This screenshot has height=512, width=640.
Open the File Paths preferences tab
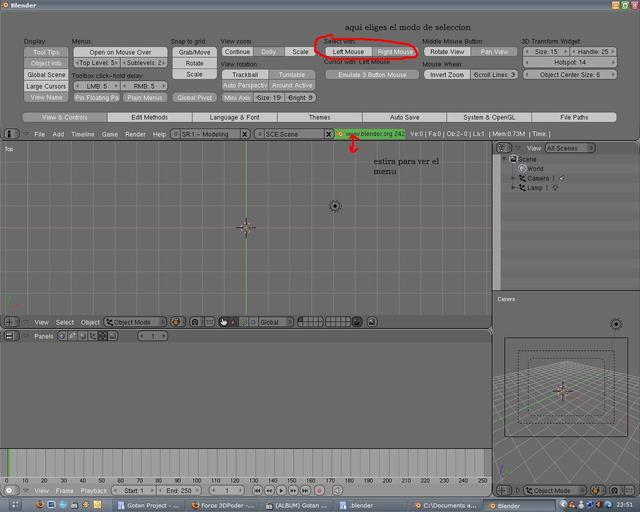pos(574,117)
